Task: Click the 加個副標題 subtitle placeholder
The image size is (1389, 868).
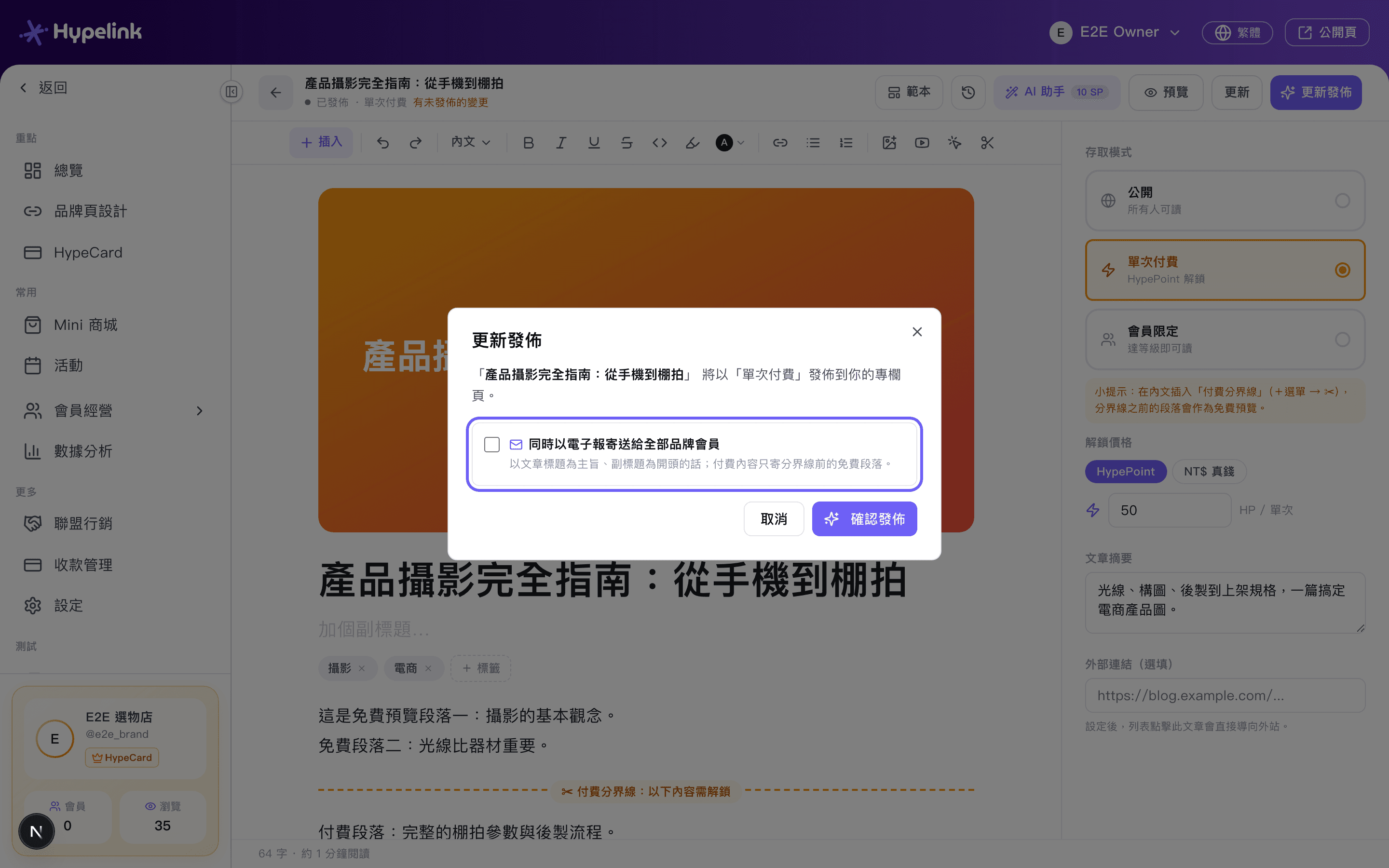Action: [374, 629]
